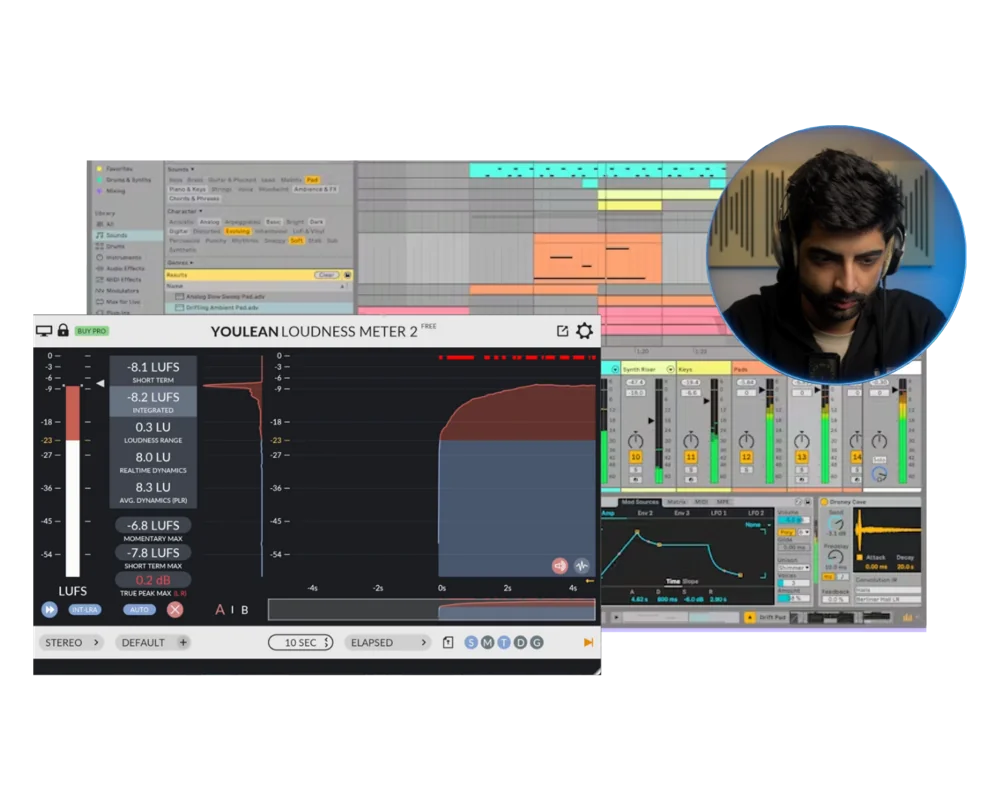Collapse the Sounds filter group arrow
This screenshot has width=1000, height=800.
pos(192,169)
